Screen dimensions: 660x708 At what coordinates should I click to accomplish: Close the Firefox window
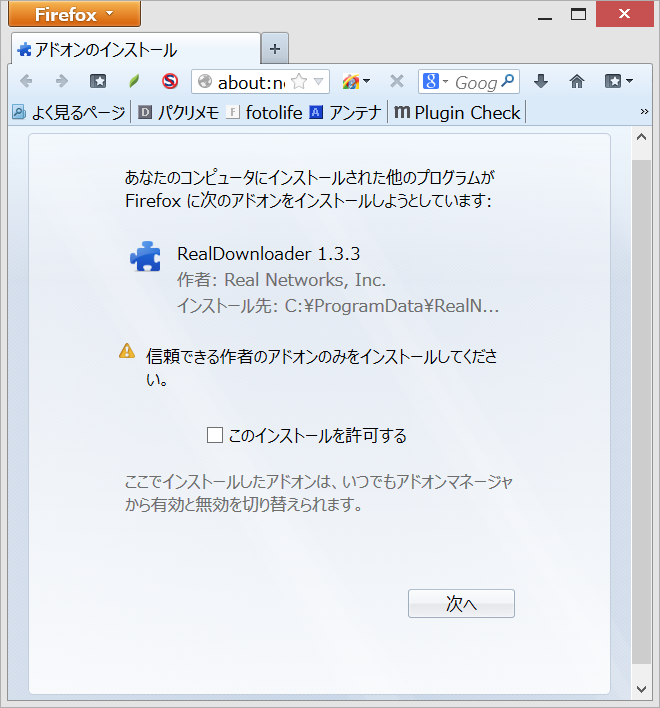tap(625, 14)
